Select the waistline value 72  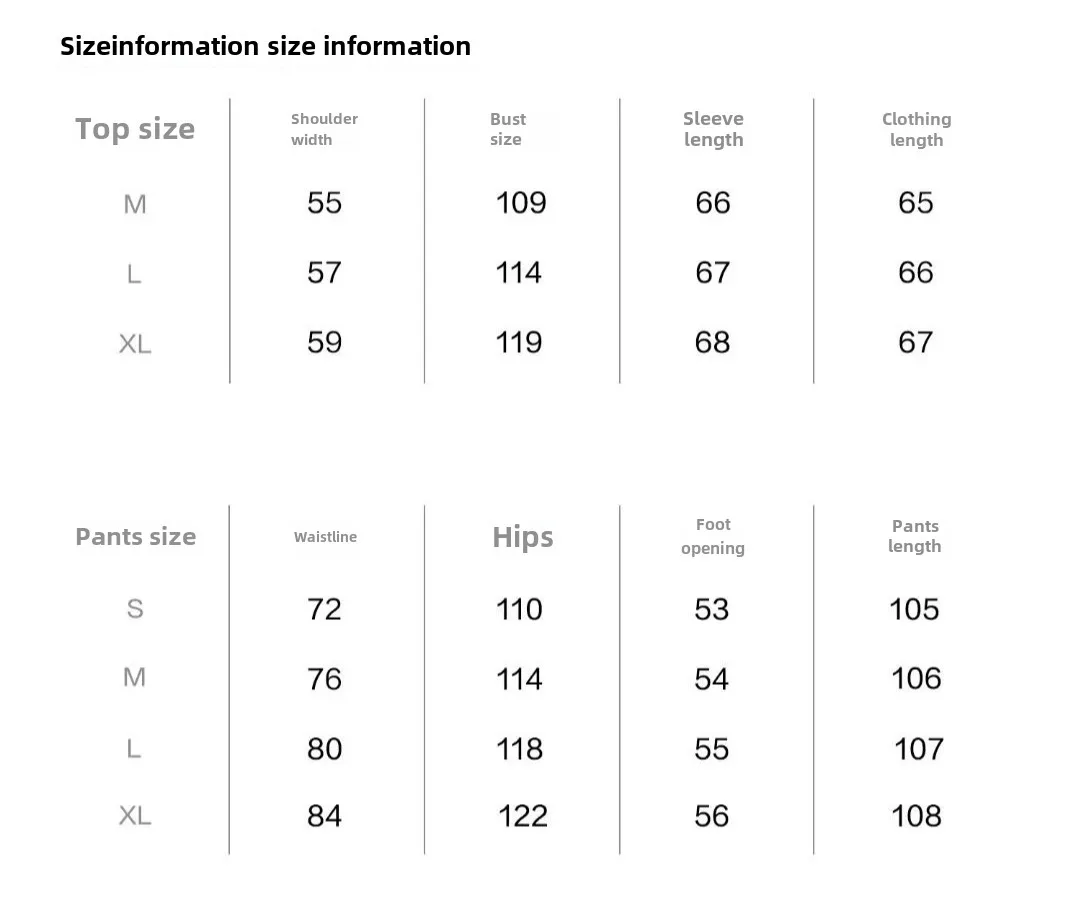pyautogui.click(x=324, y=609)
